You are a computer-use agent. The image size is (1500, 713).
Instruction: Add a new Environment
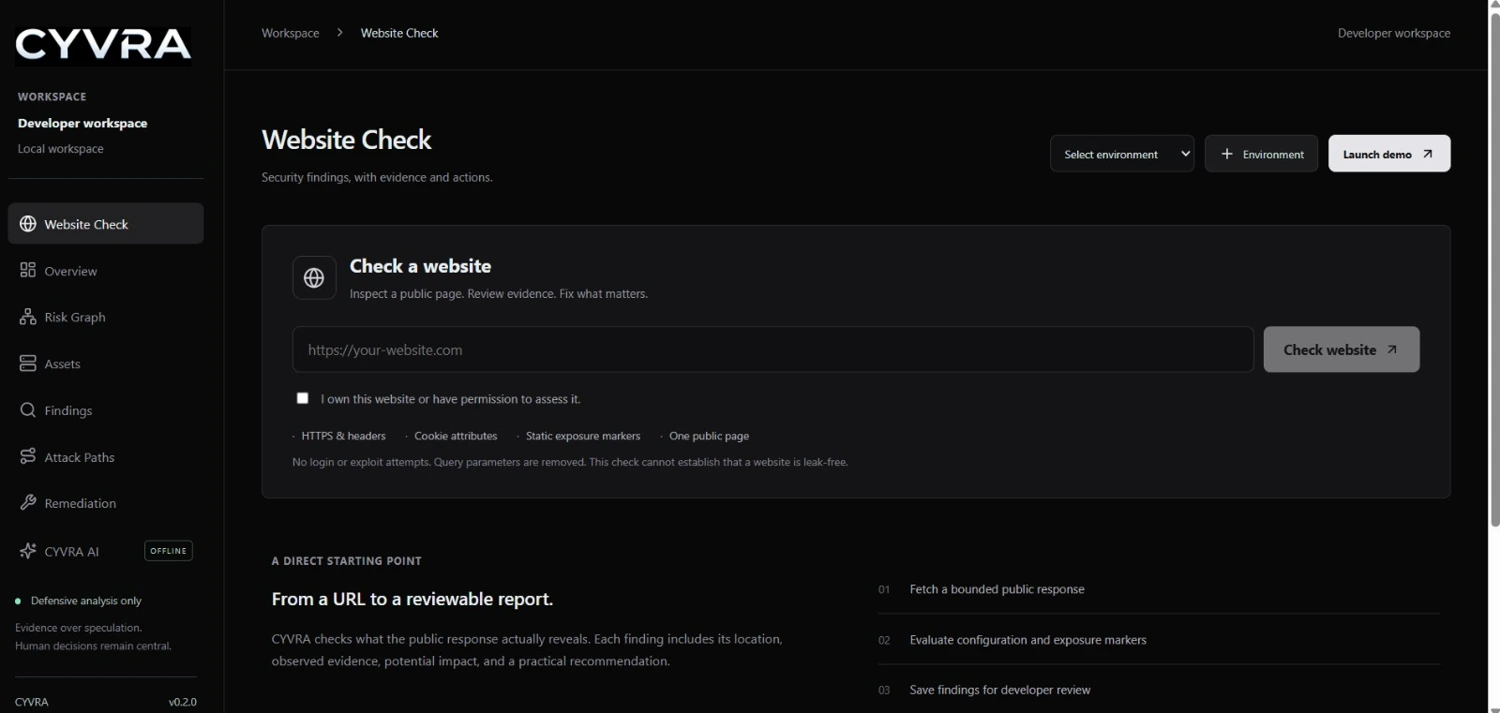click(x=1261, y=154)
